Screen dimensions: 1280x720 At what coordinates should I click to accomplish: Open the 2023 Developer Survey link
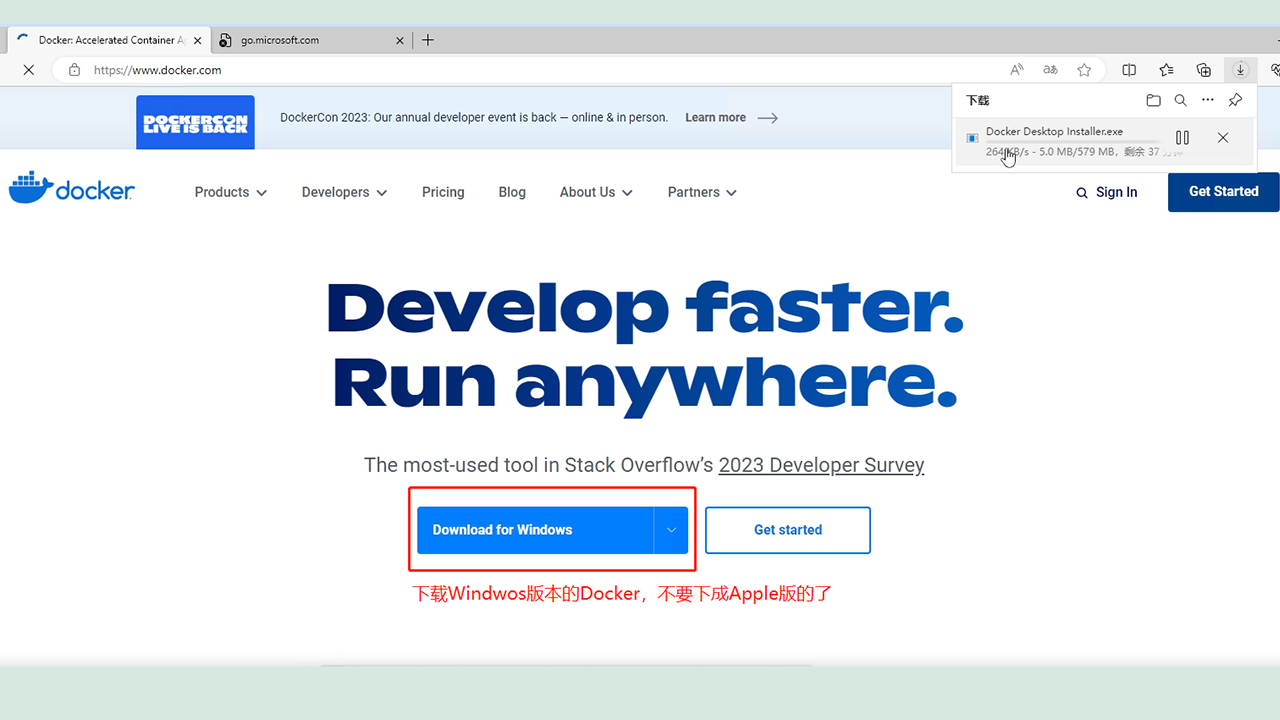821,465
